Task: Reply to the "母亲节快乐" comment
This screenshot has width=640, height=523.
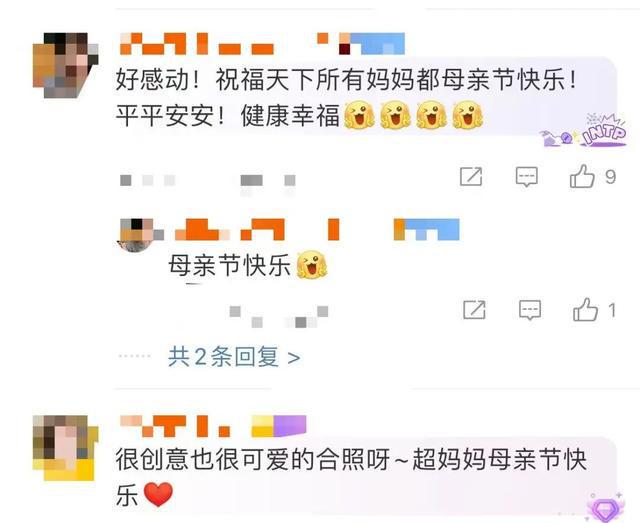Action: coord(530,310)
